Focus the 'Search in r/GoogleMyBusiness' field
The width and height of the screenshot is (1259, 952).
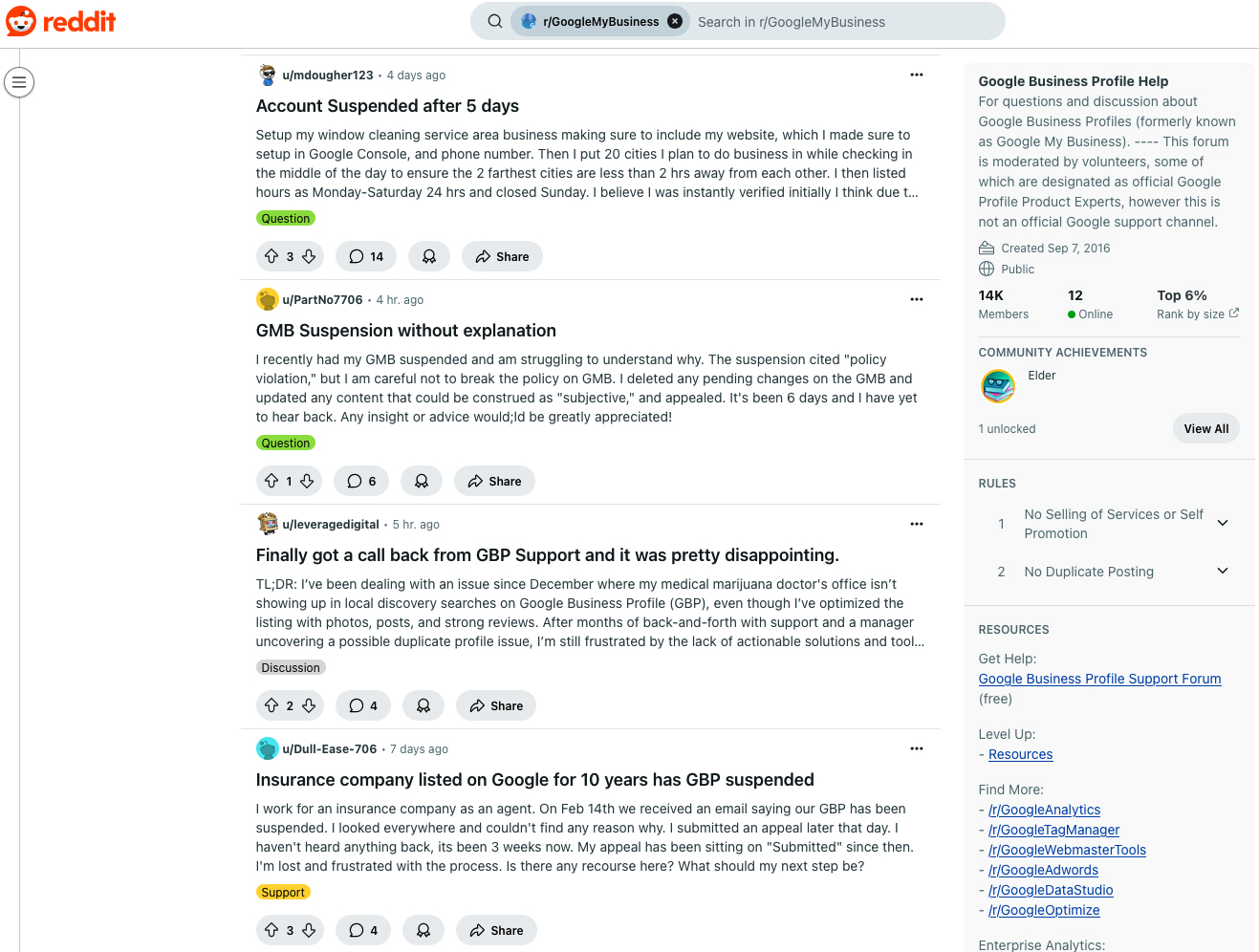click(x=841, y=21)
